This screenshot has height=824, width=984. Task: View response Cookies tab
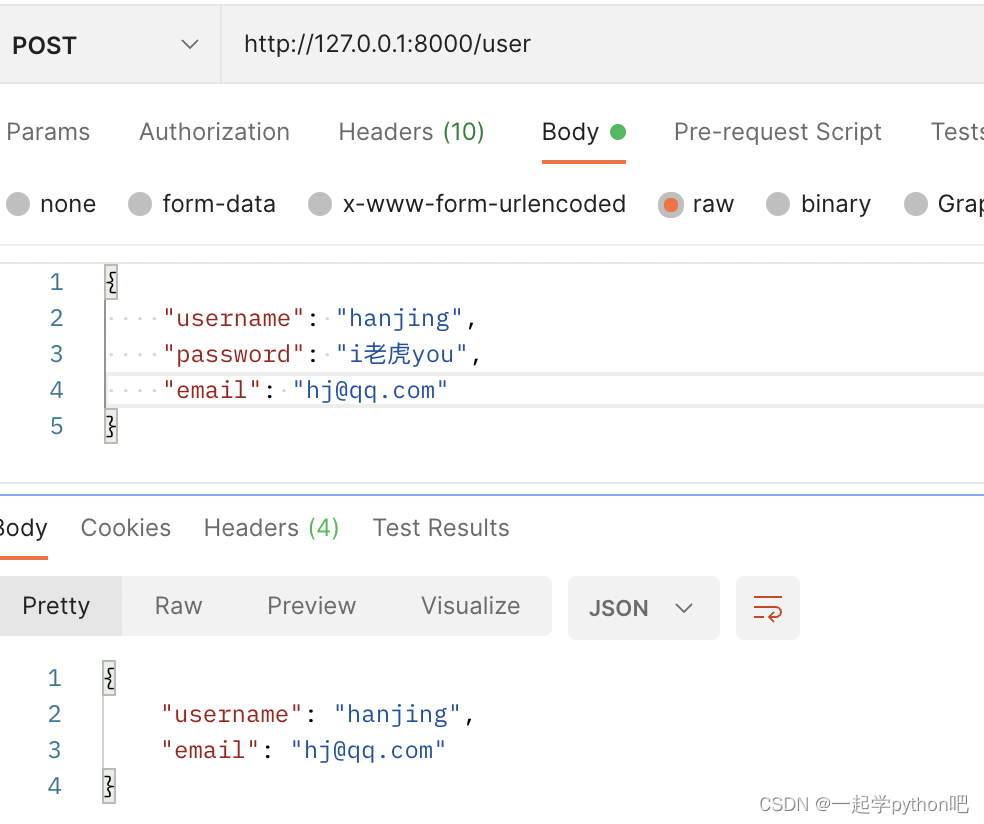126,528
